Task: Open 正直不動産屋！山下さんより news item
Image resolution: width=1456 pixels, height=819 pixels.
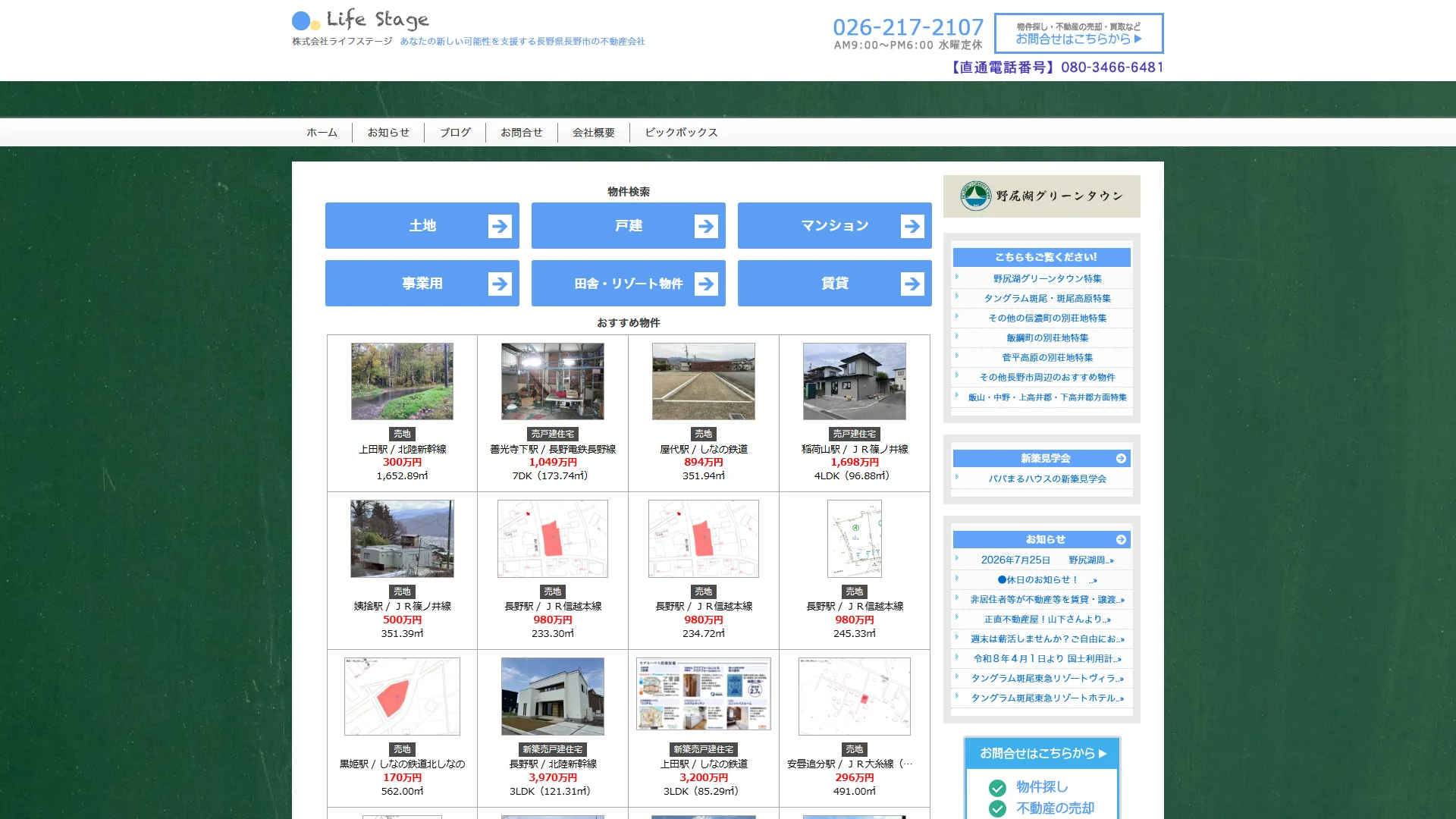Action: click(x=1047, y=620)
